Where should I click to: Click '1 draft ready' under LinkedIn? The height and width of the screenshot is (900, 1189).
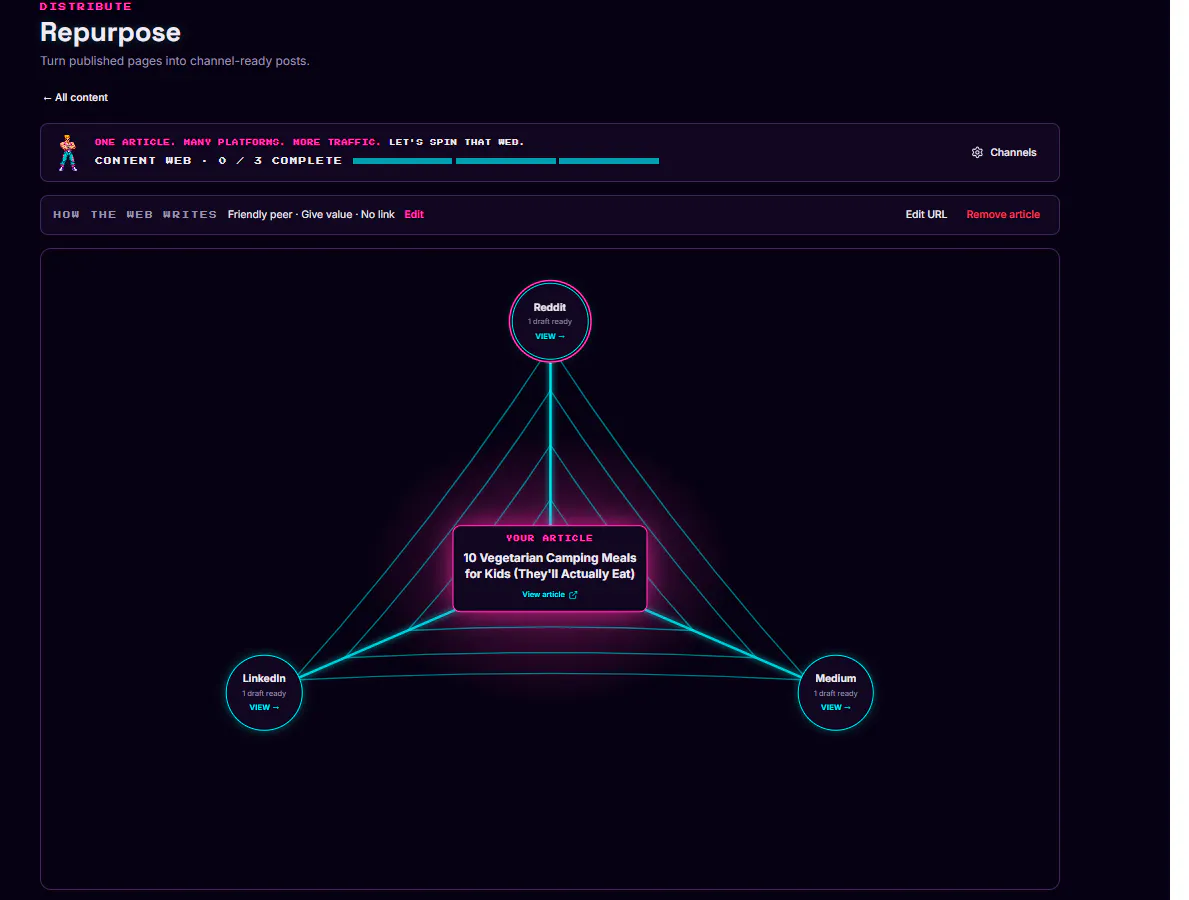[264, 694]
